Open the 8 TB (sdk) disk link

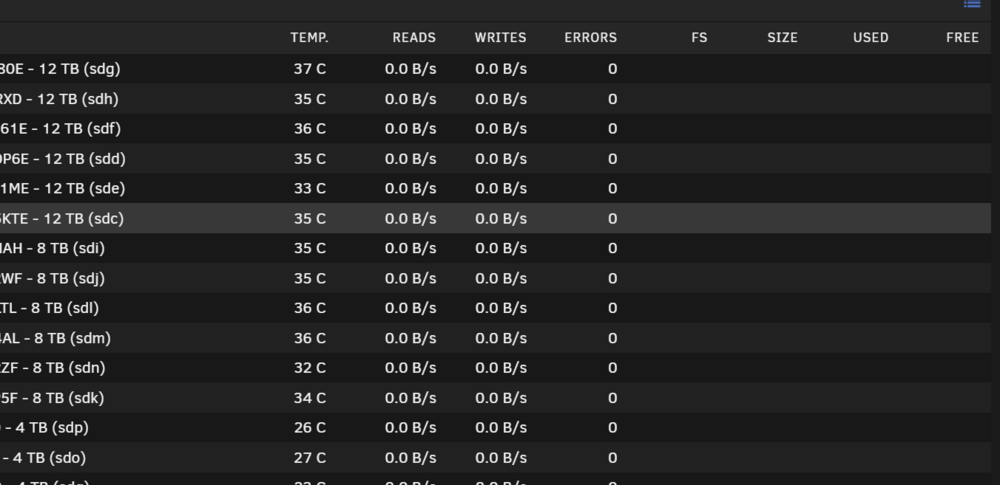[x=52, y=398]
